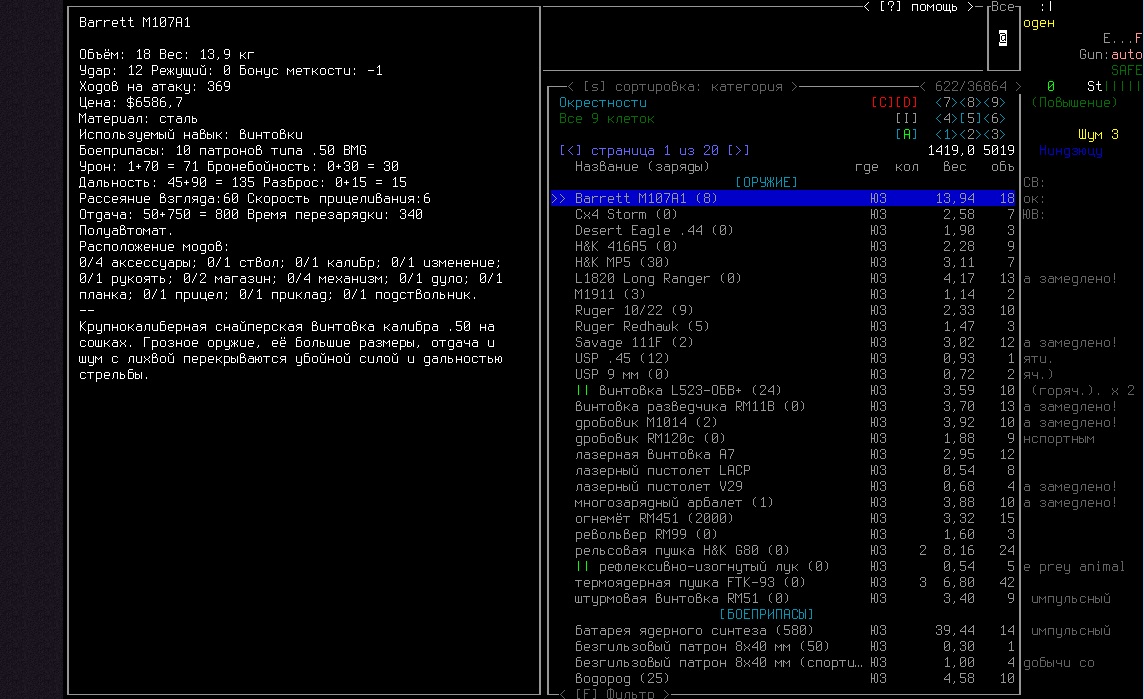Click the 622/36864 counter
The height and width of the screenshot is (699, 1144).
pos(970,87)
